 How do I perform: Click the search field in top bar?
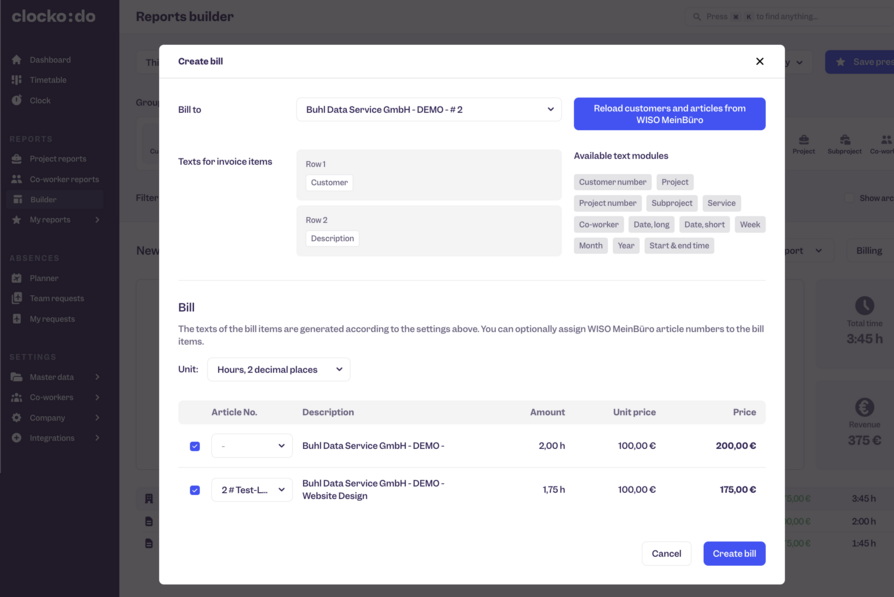coord(790,17)
